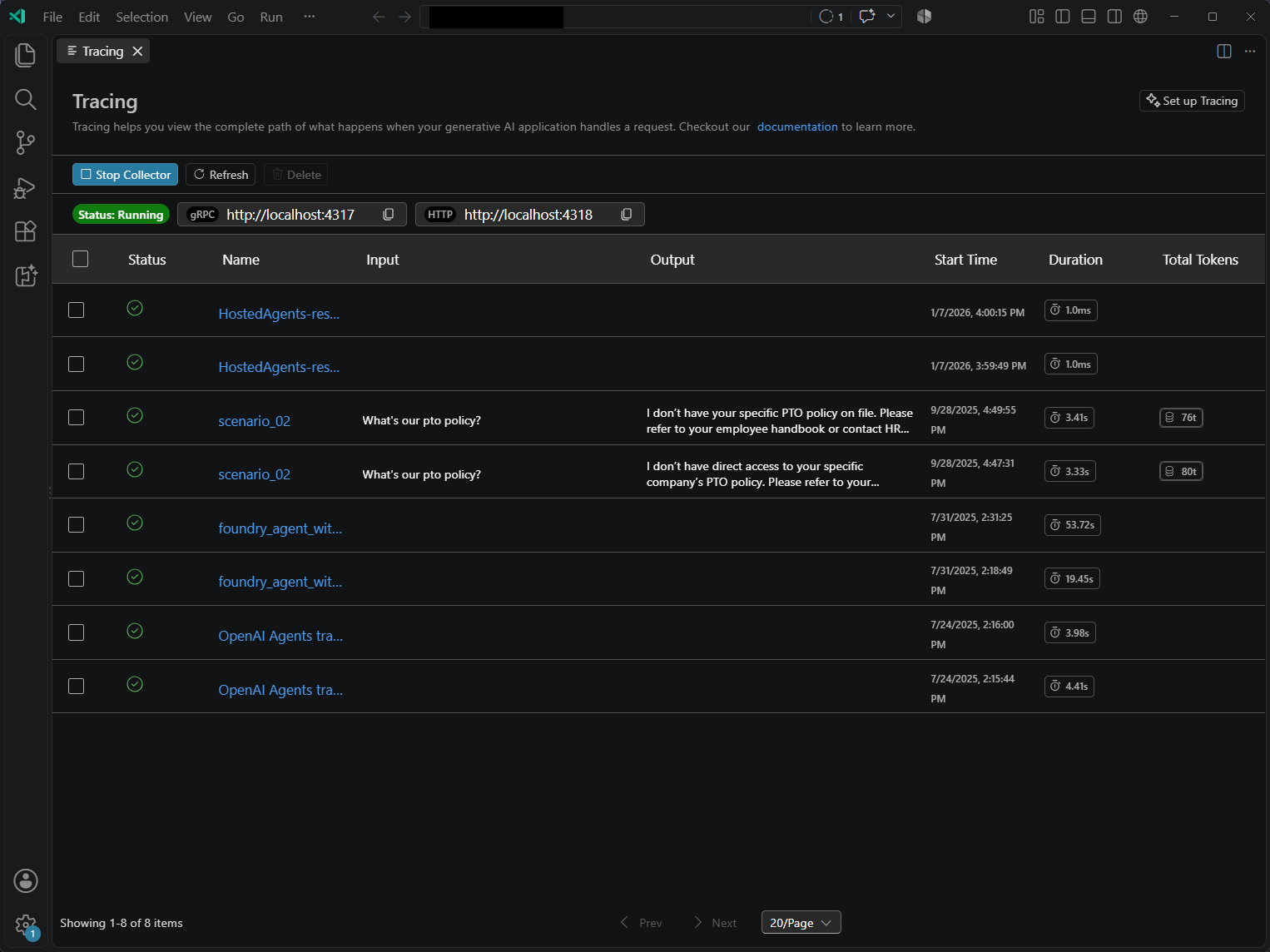Copy the gRPC localhost:4317 endpoint
The height and width of the screenshot is (952, 1270).
(x=389, y=215)
